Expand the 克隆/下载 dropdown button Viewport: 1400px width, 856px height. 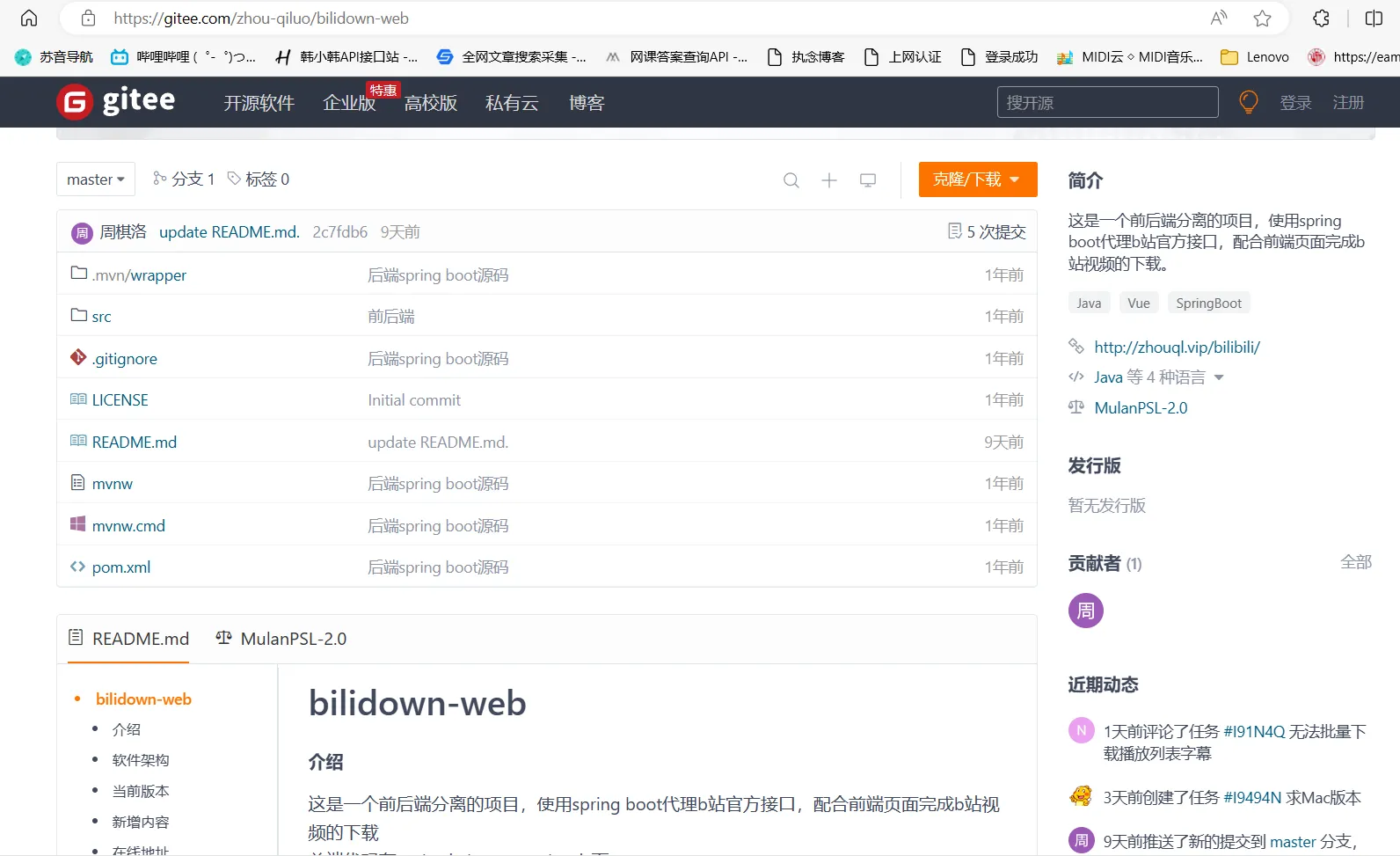coord(977,179)
